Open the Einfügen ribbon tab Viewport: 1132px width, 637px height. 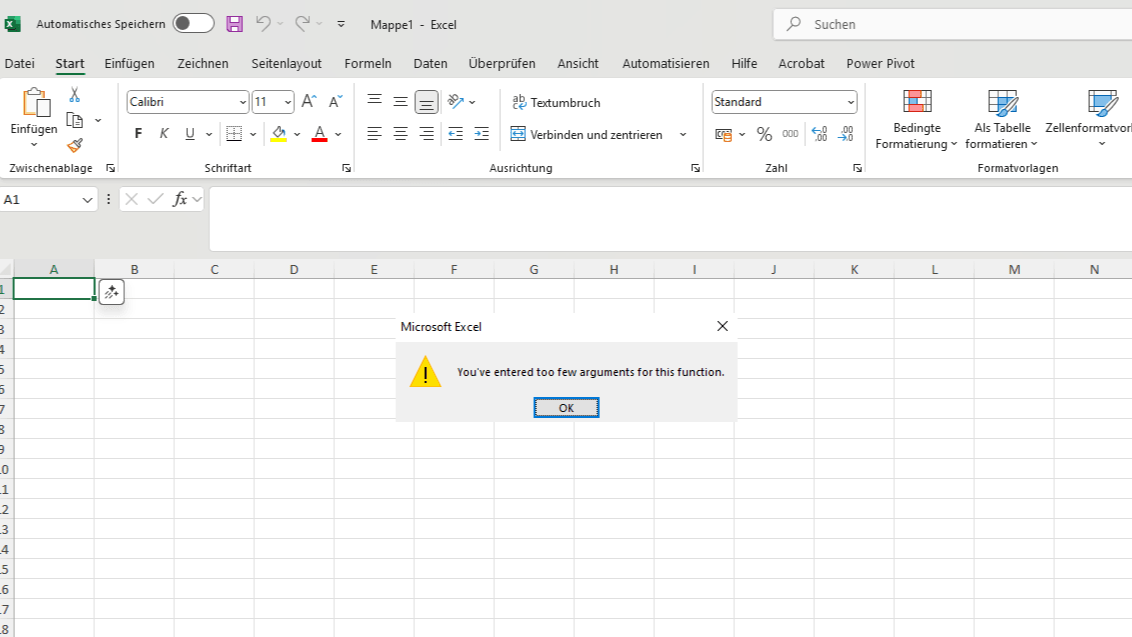click(129, 63)
